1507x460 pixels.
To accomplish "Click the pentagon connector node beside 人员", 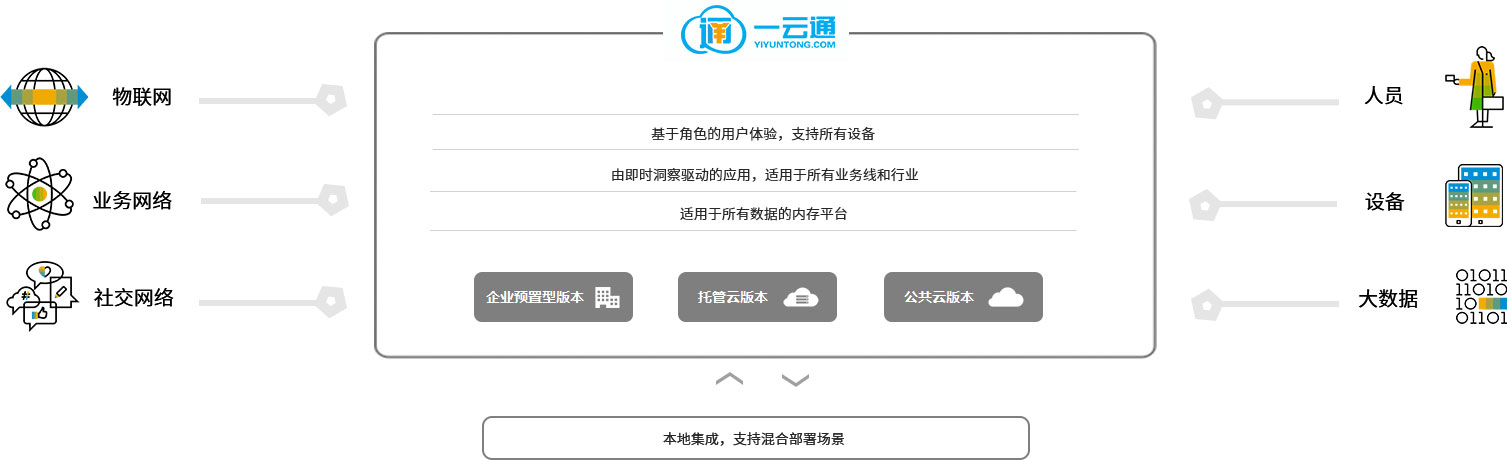I will [1207, 103].
